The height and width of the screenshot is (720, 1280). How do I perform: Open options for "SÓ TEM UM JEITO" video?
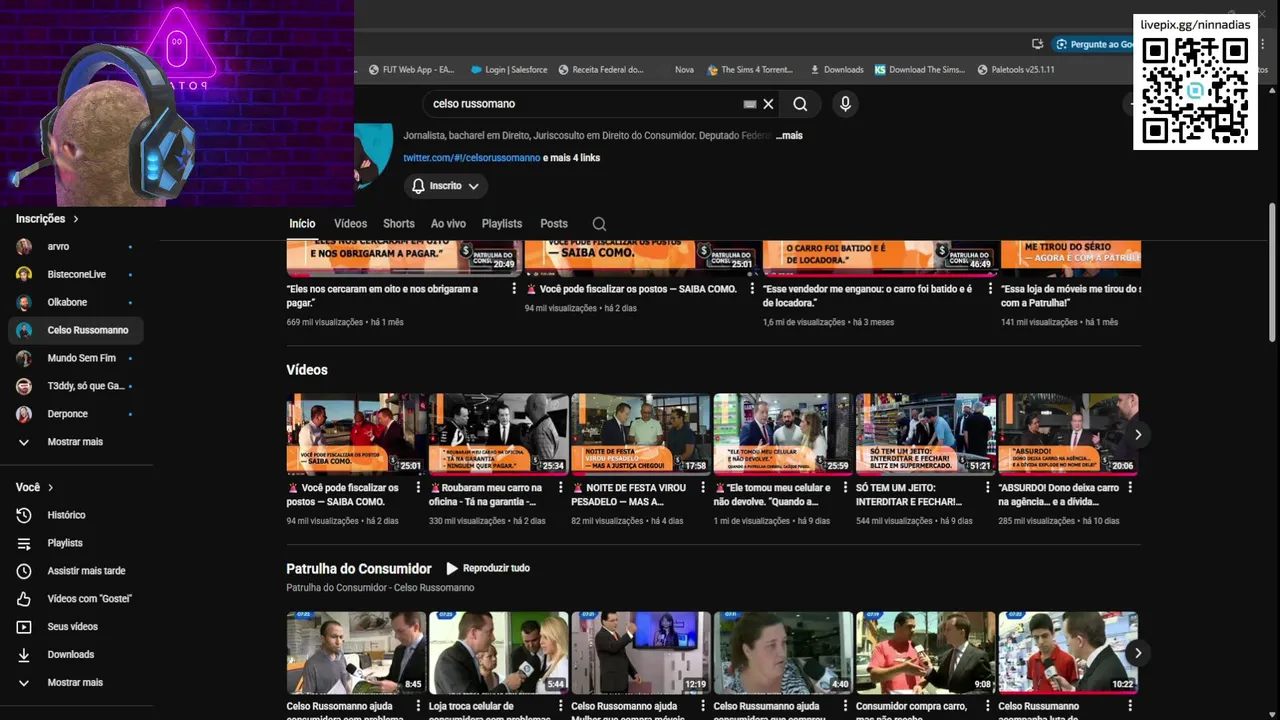(x=987, y=488)
